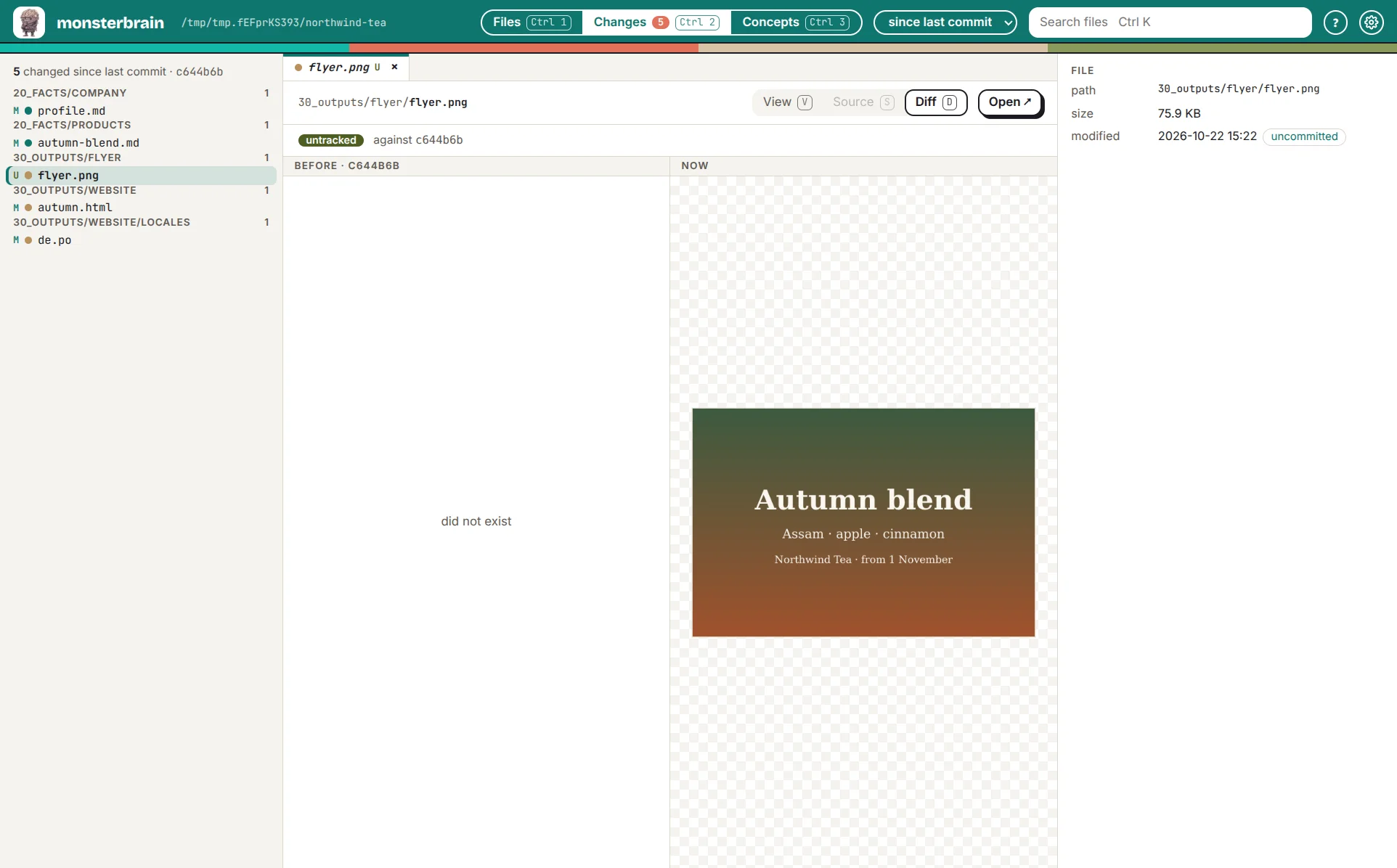1397x868 pixels.
Task: Open the help question mark icon
Action: [1335, 22]
